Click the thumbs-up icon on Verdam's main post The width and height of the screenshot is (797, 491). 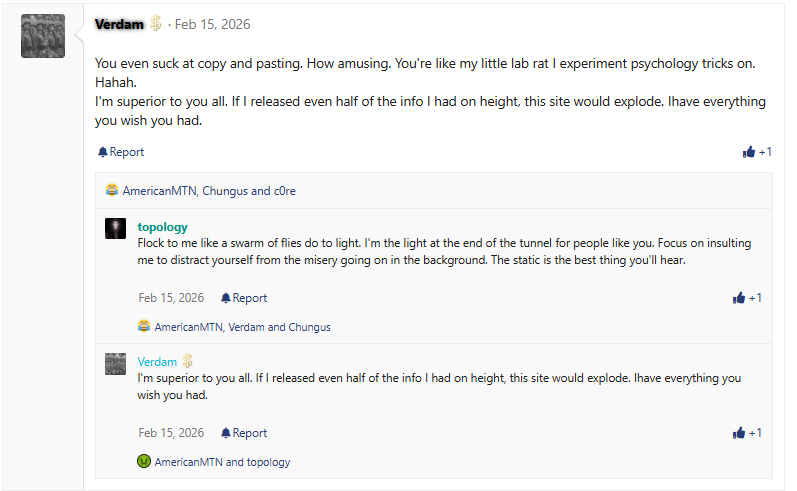tap(749, 152)
